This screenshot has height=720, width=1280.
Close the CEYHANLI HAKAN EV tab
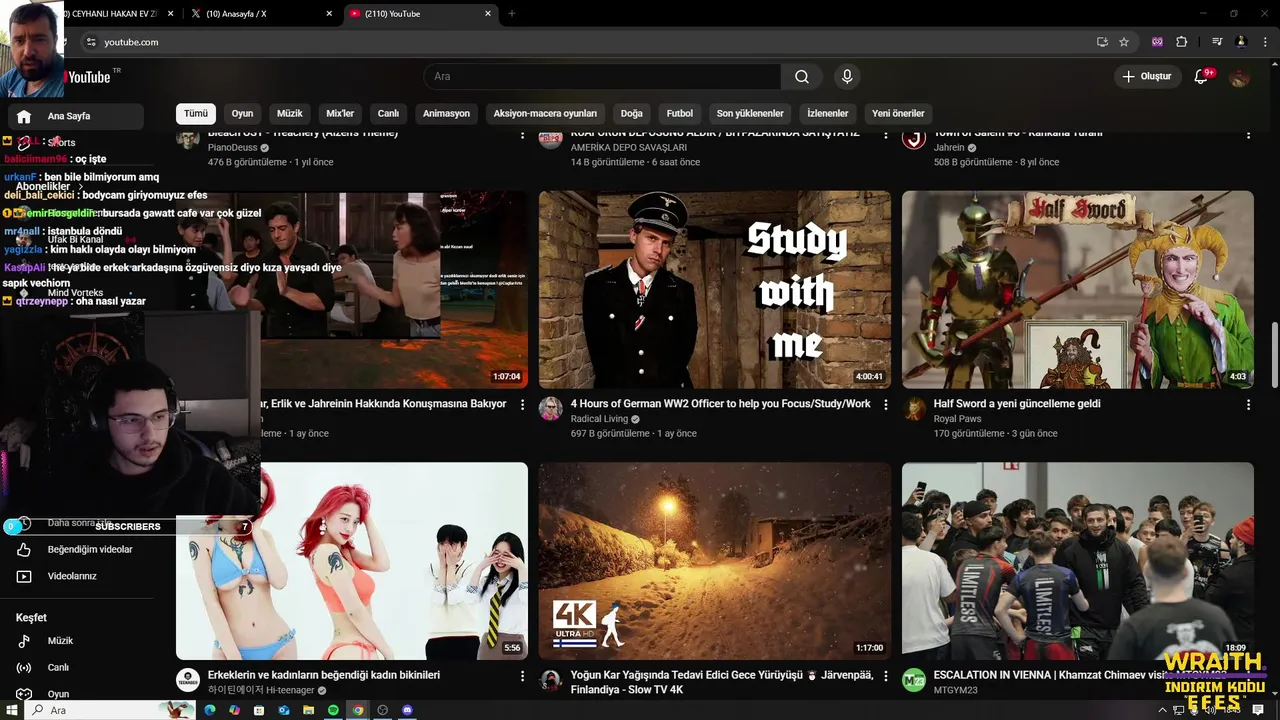pyautogui.click(x=170, y=14)
